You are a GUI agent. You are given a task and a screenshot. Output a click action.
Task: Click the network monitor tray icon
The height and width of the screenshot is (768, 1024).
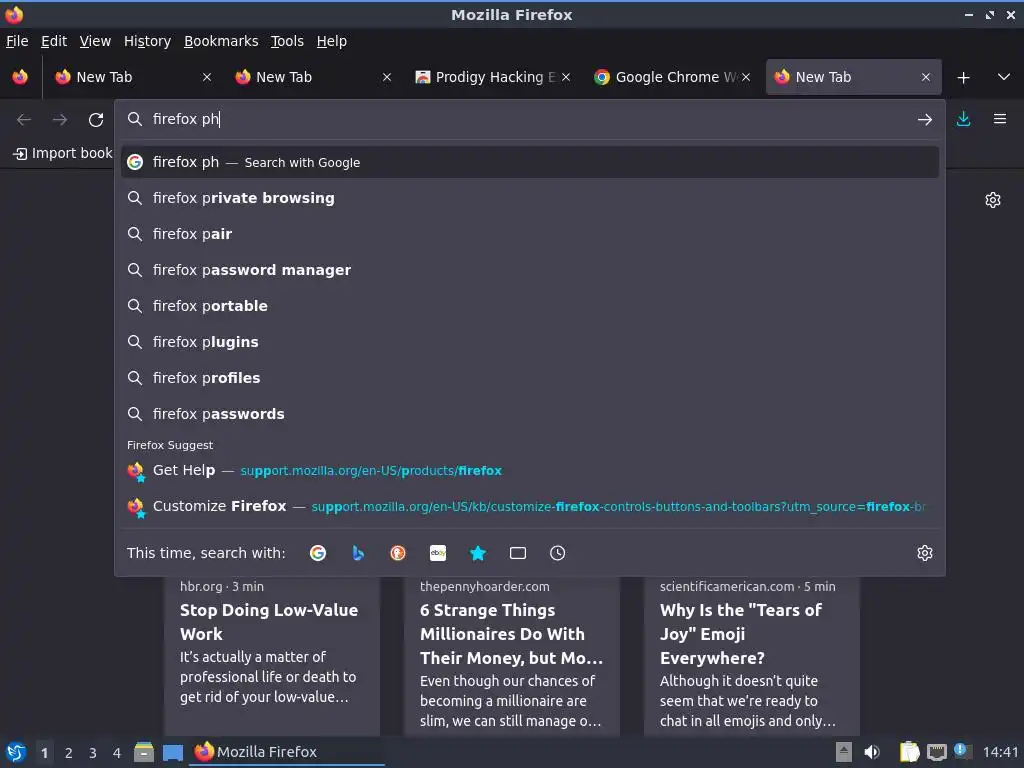[936, 752]
